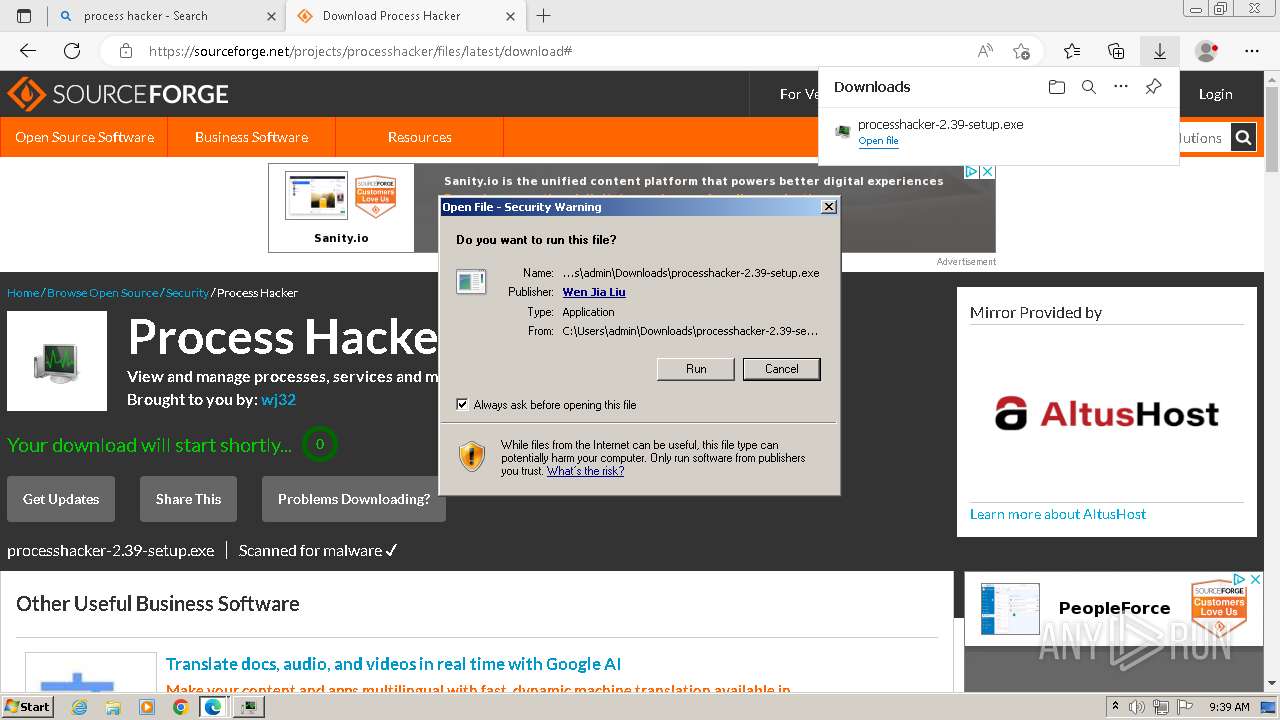Image resolution: width=1280 pixels, height=720 pixels.
Task: Click the Process Hacker project icon thumbnail
Action: pyautogui.click(x=57, y=361)
